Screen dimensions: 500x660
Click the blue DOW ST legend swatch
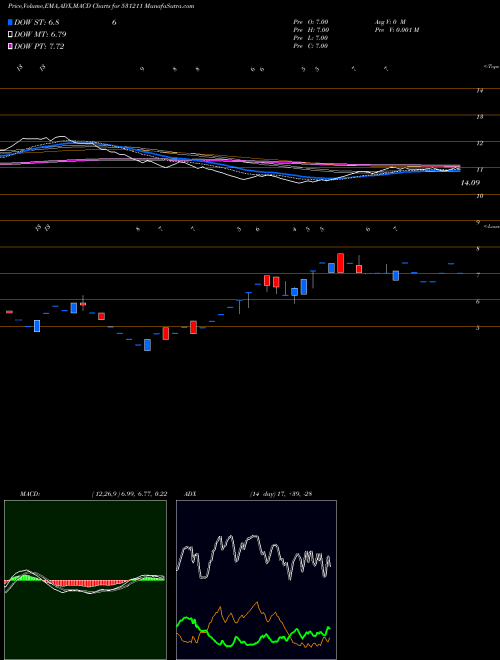(x=10, y=22)
